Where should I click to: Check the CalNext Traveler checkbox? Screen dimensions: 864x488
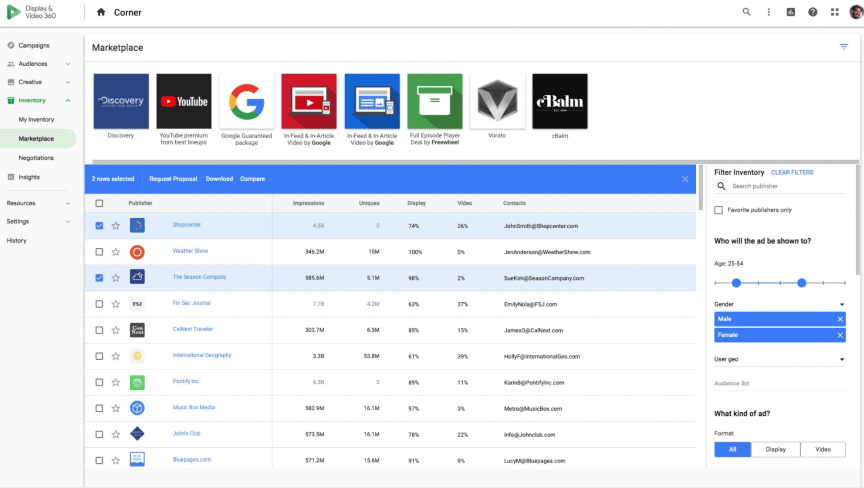click(99, 330)
